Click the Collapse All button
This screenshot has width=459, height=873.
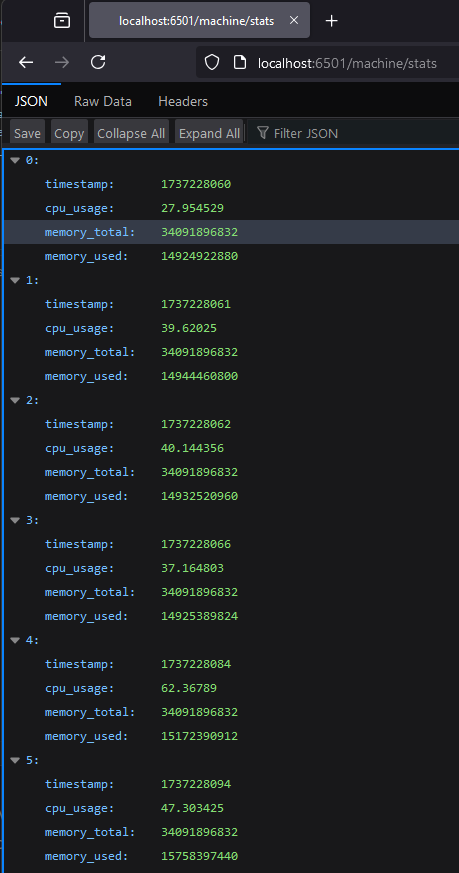click(131, 134)
